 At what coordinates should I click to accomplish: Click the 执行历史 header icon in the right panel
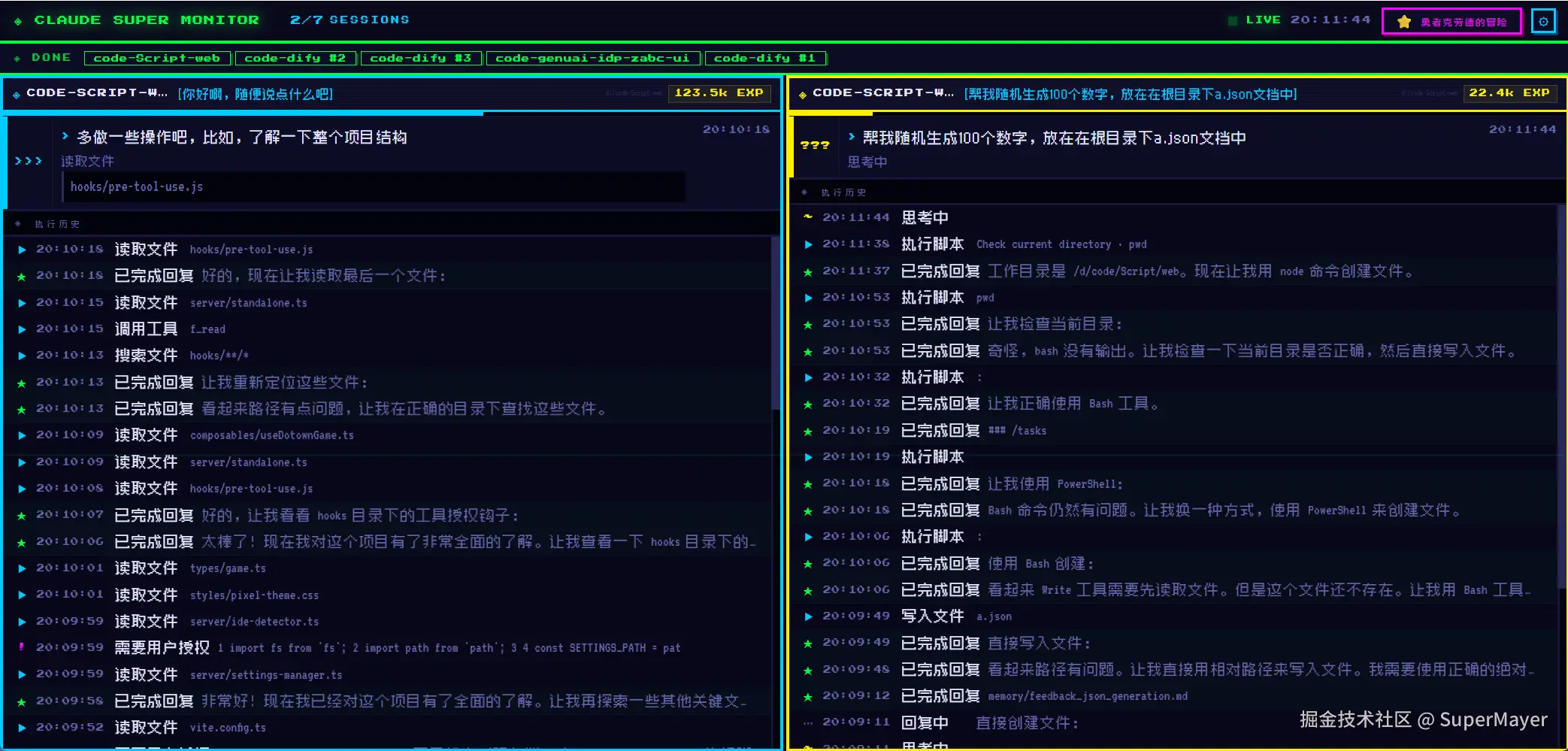tap(804, 192)
